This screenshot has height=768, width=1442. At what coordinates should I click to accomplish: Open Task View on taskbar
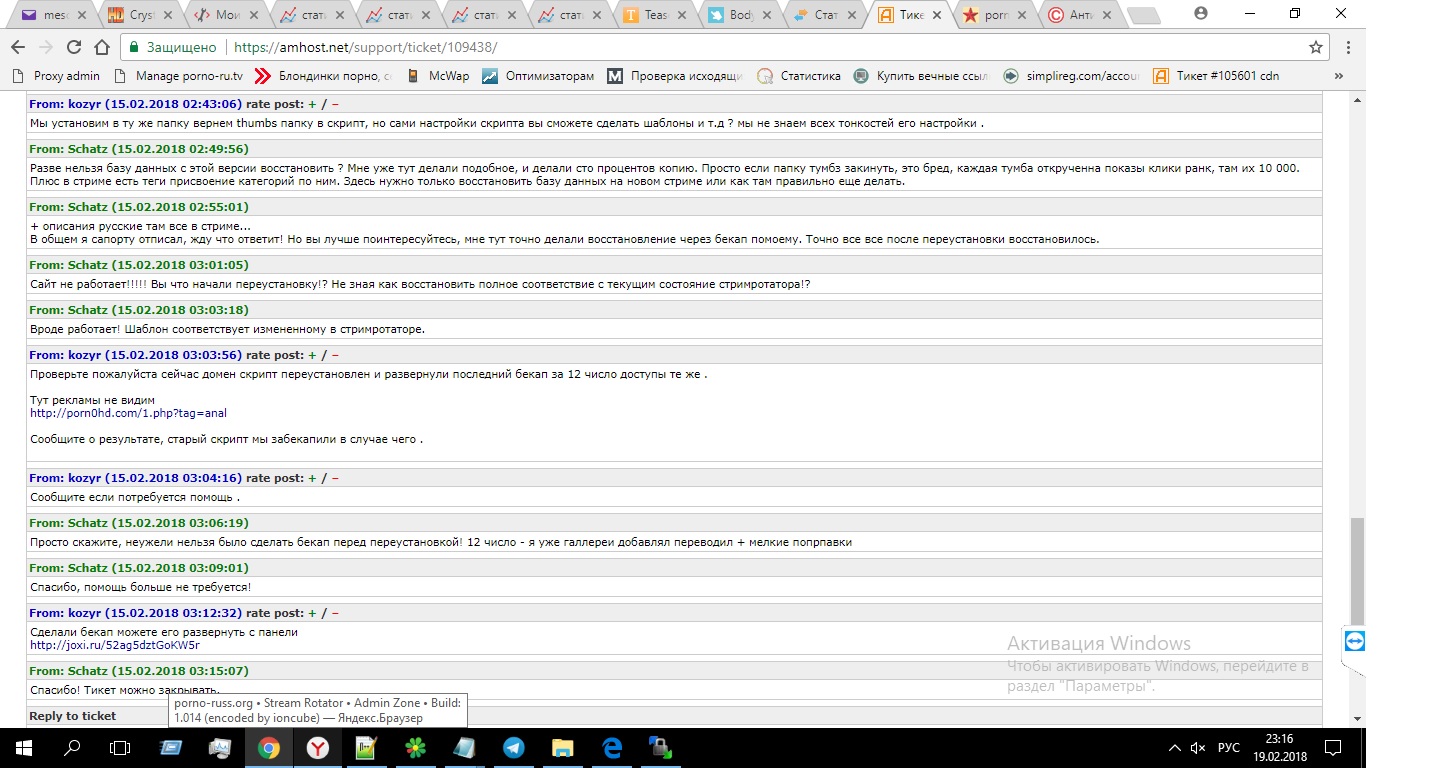pyautogui.click(x=120, y=747)
